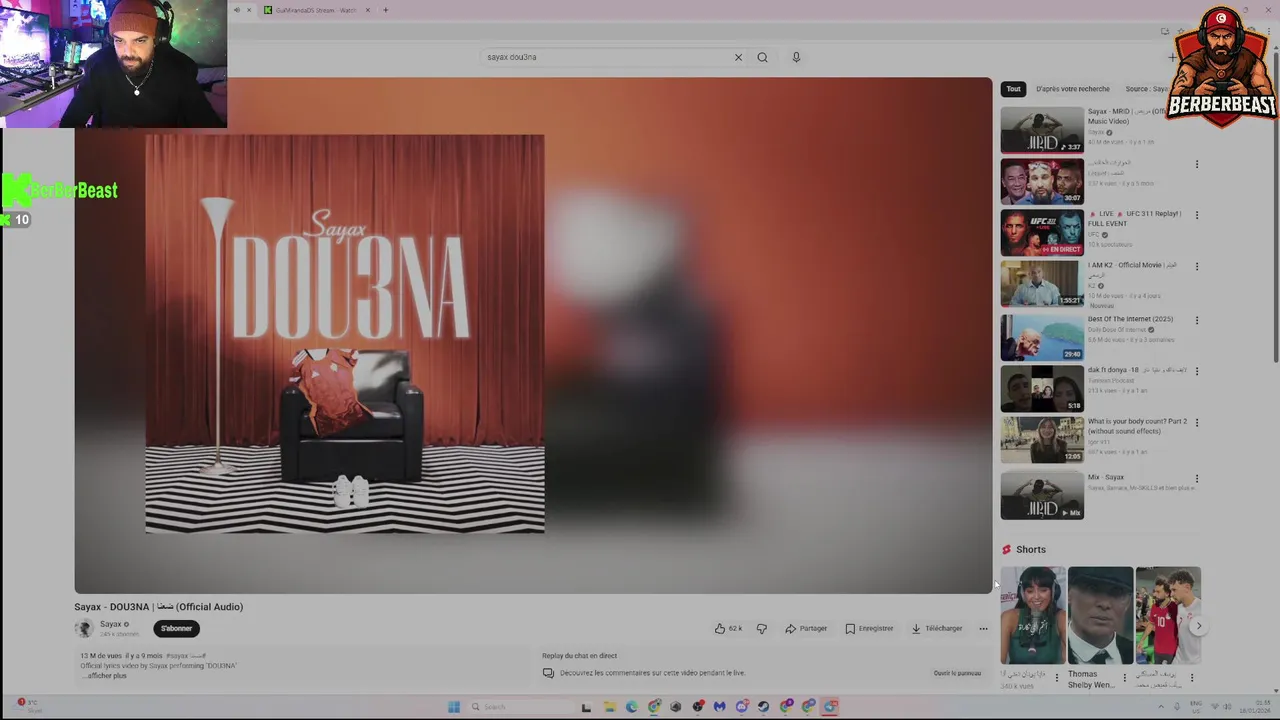Click the magnifier search button
Image resolution: width=1280 pixels, height=720 pixels.
[x=762, y=57]
